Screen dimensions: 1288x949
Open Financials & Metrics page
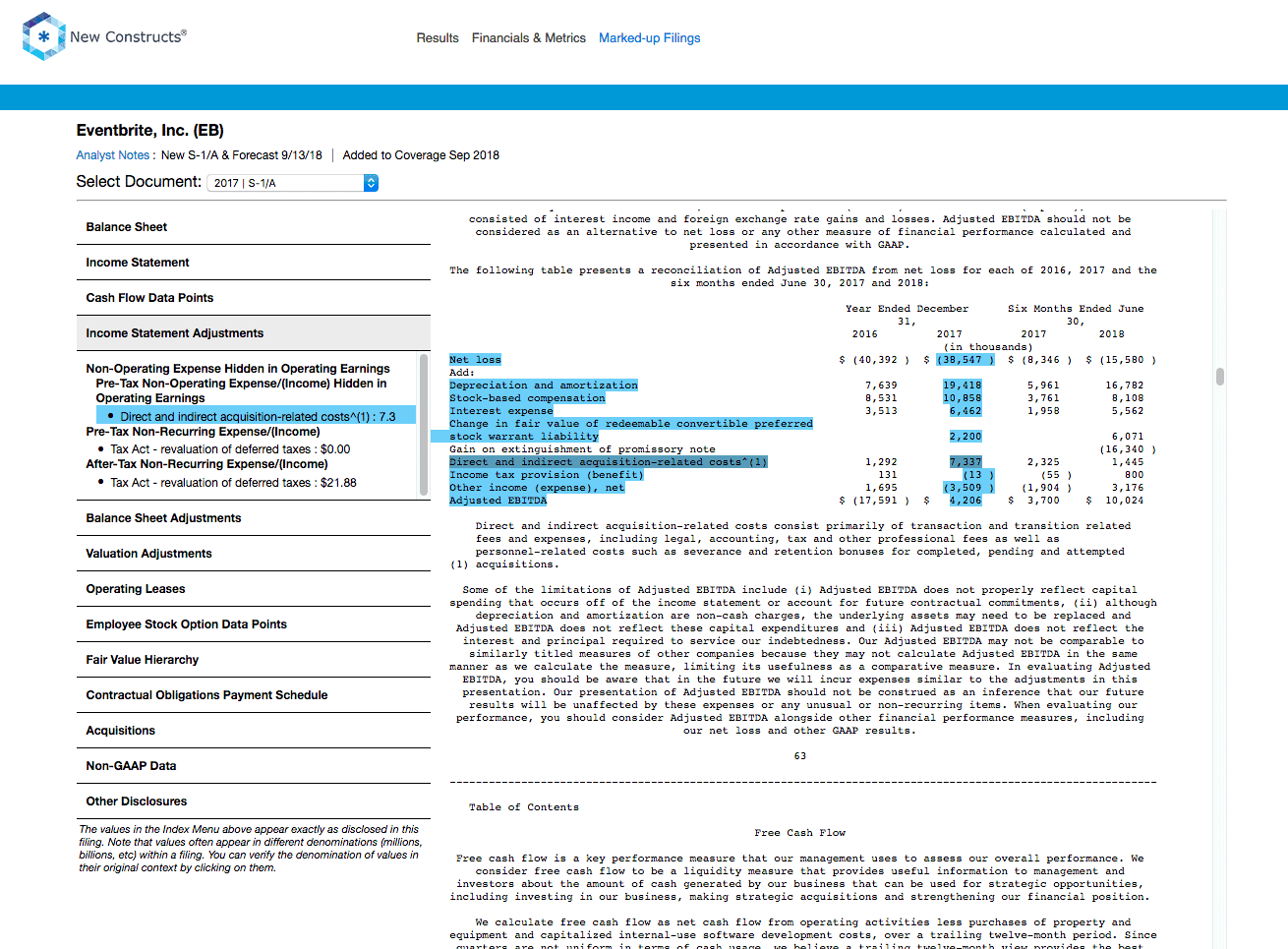tap(529, 38)
